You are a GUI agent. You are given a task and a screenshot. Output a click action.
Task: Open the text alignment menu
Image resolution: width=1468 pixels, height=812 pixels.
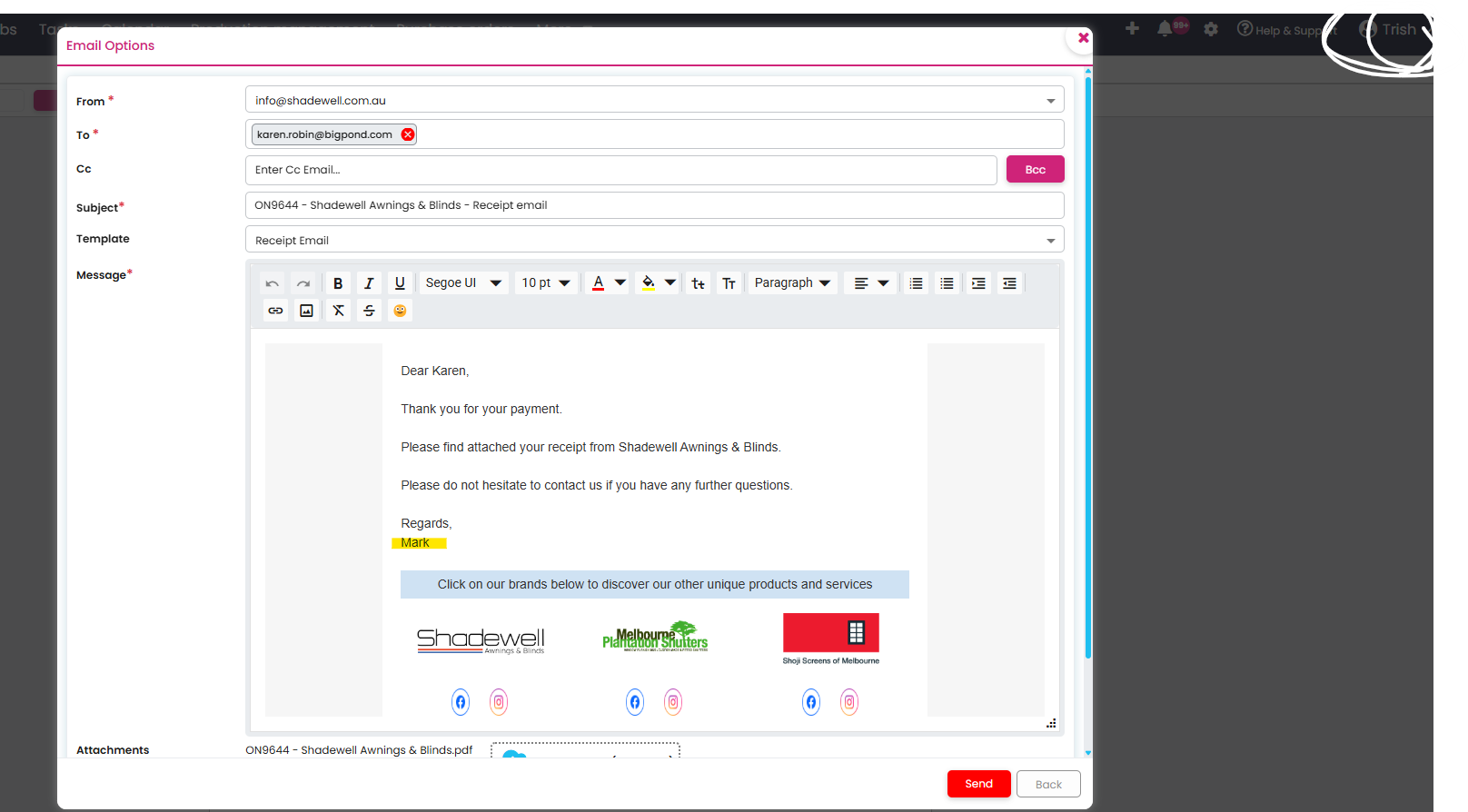pos(870,283)
